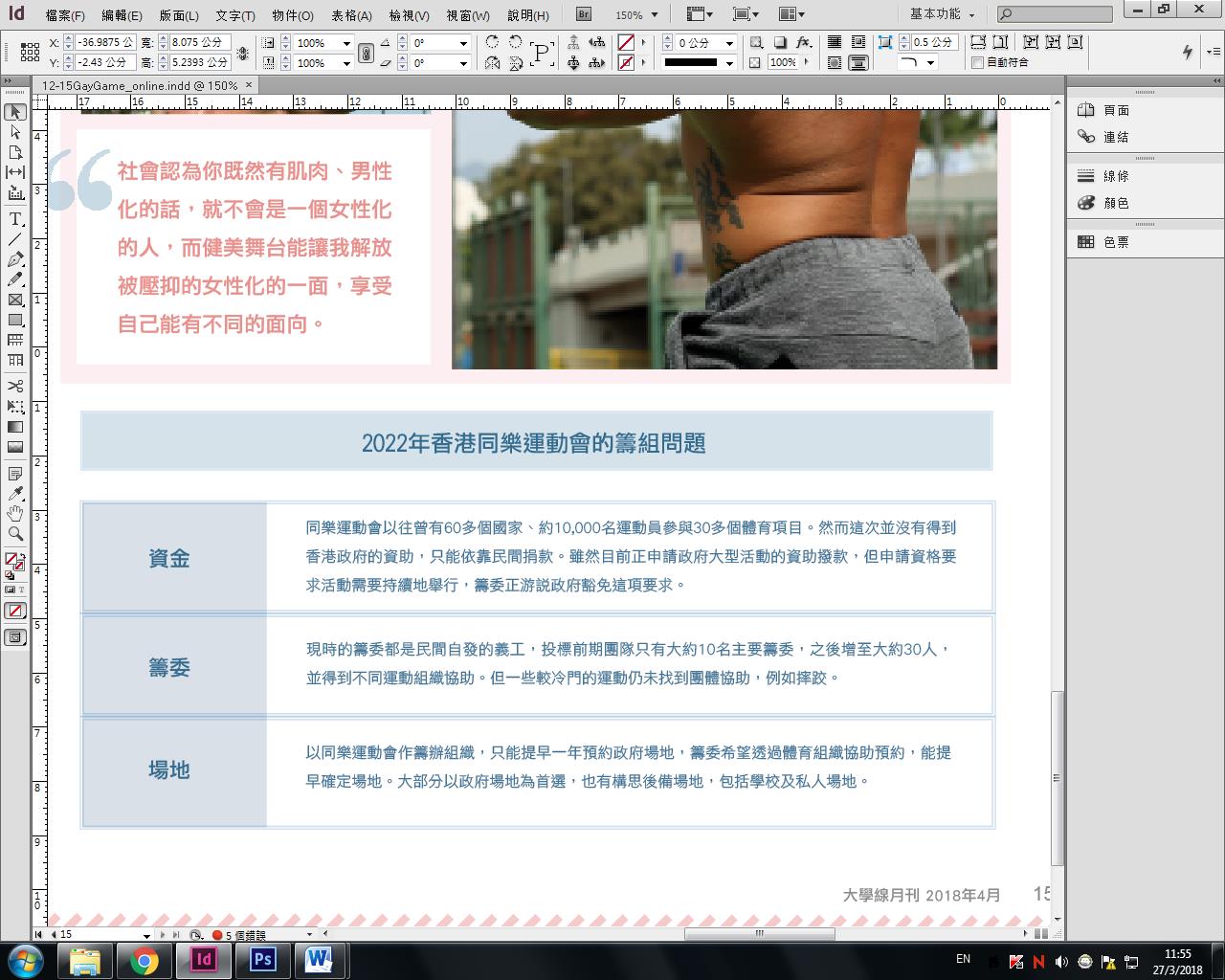Click the drop shadow icon
This screenshot has width=1225, height=980.
pyautogui.click(x=780, y=42)
